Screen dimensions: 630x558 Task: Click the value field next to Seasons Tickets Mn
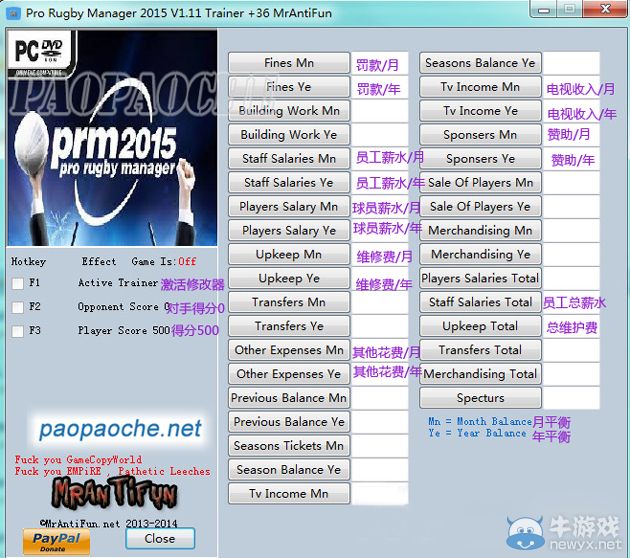click(x=380, y=446)
